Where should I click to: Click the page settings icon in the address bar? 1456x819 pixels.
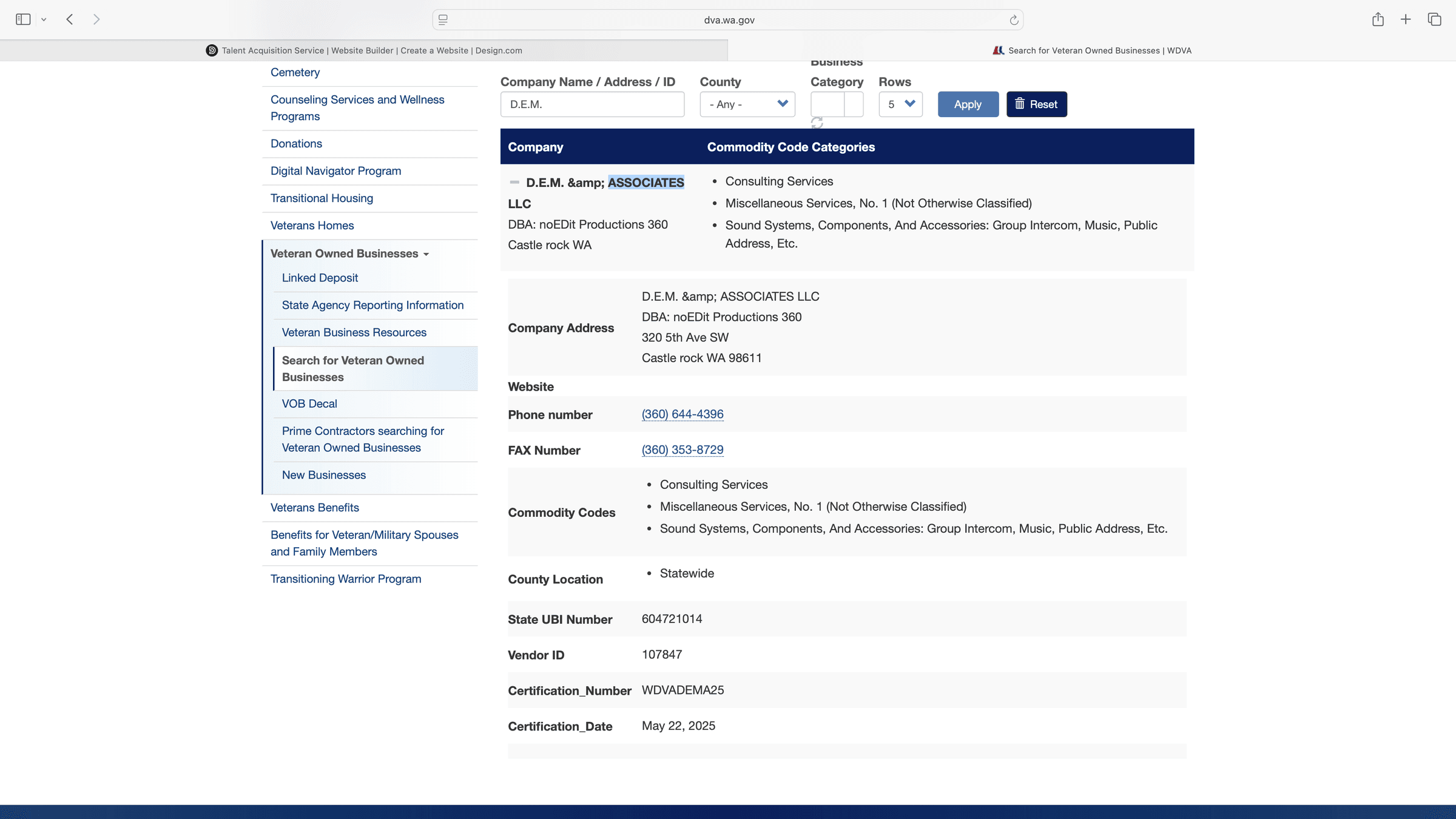click(443, 20)
